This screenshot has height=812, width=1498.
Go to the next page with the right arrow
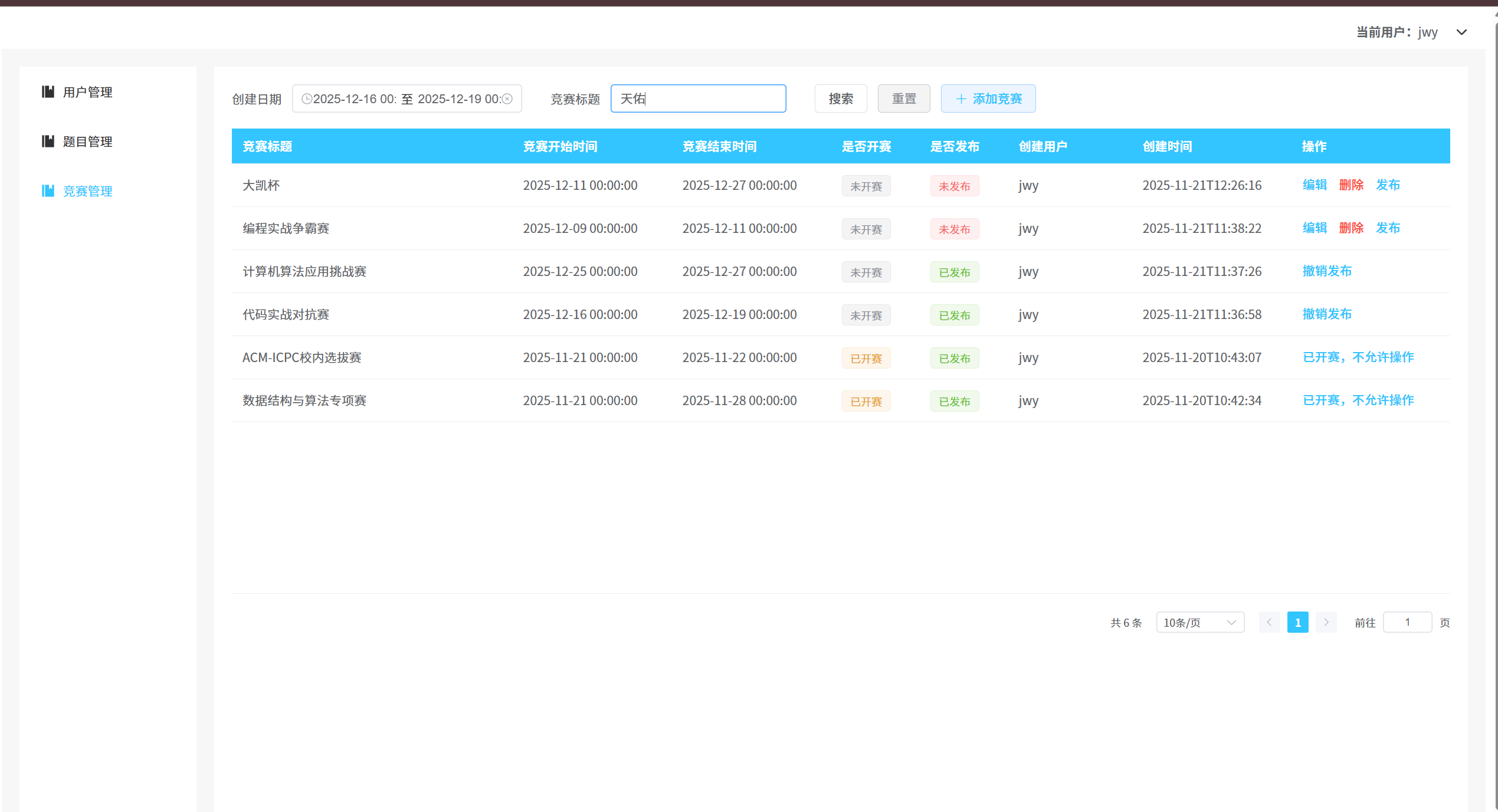click(1326, 622)
